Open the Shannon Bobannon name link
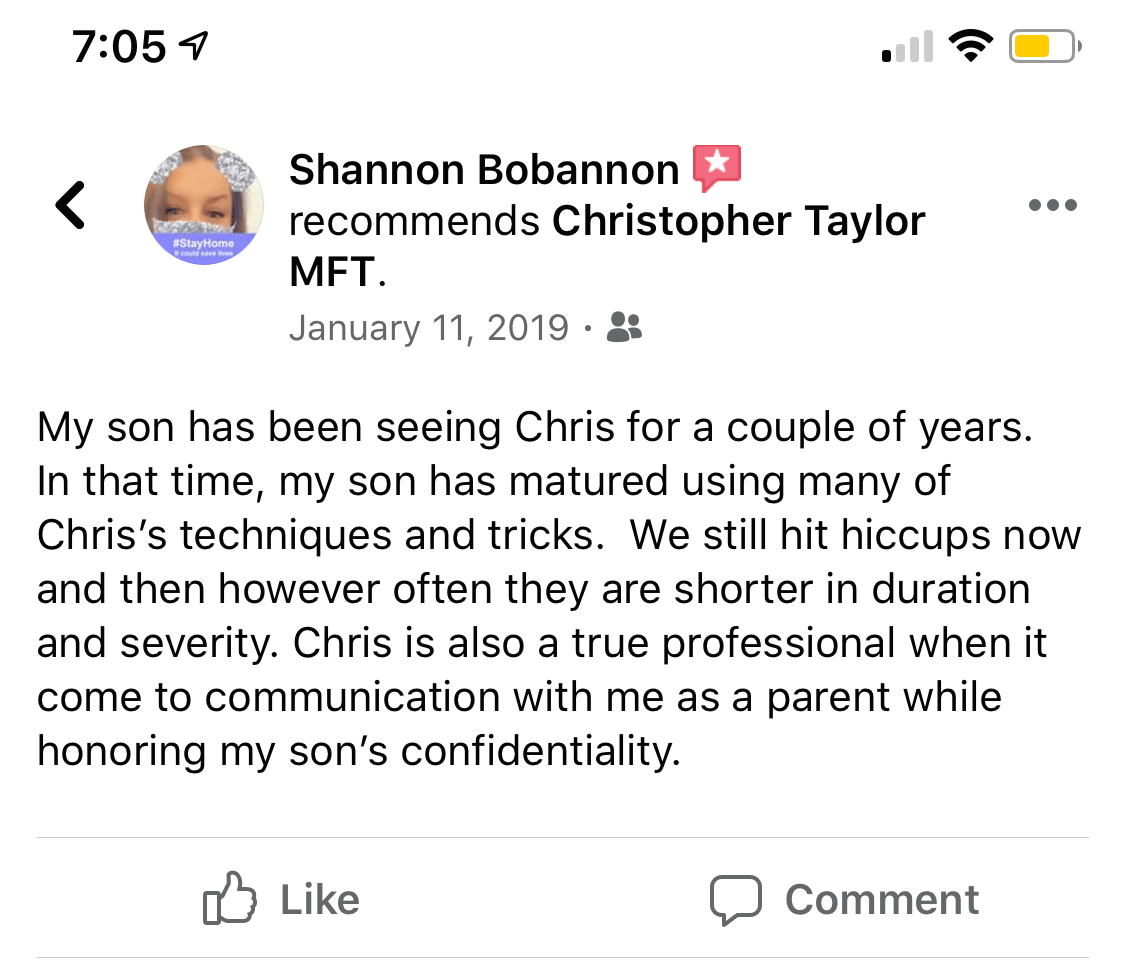 [x=484, y=170]
